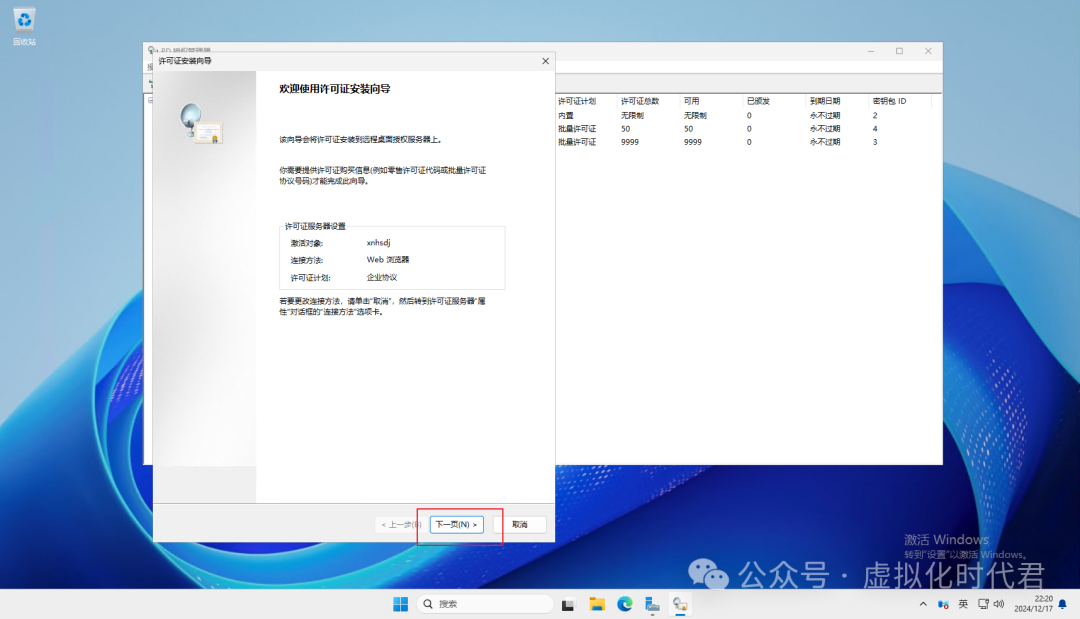Sort by the 许可证总数 column header
Screen dimensions: 1080x619
click(x=642, y=101)
